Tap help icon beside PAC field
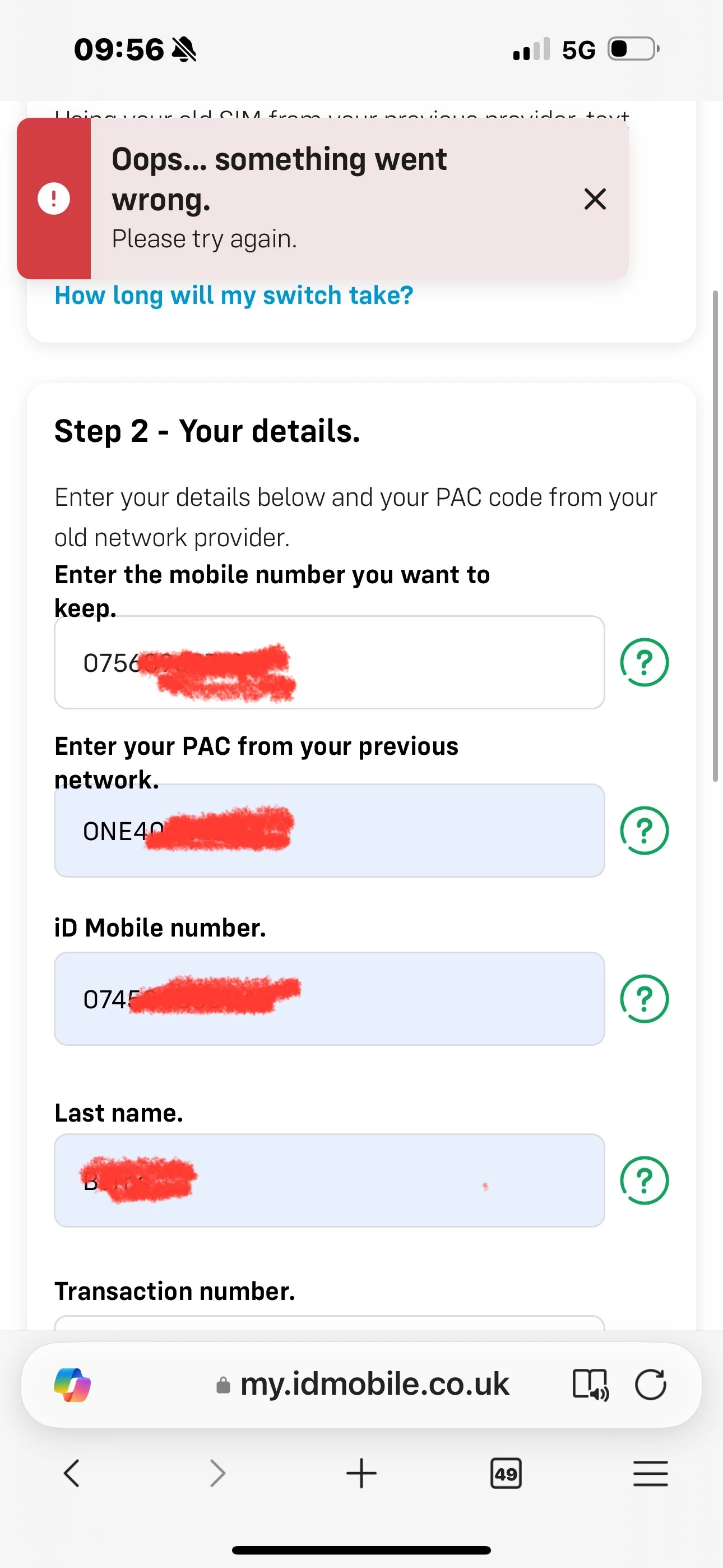The width and height of the screenshot is (723, 1568). (644, 831)
